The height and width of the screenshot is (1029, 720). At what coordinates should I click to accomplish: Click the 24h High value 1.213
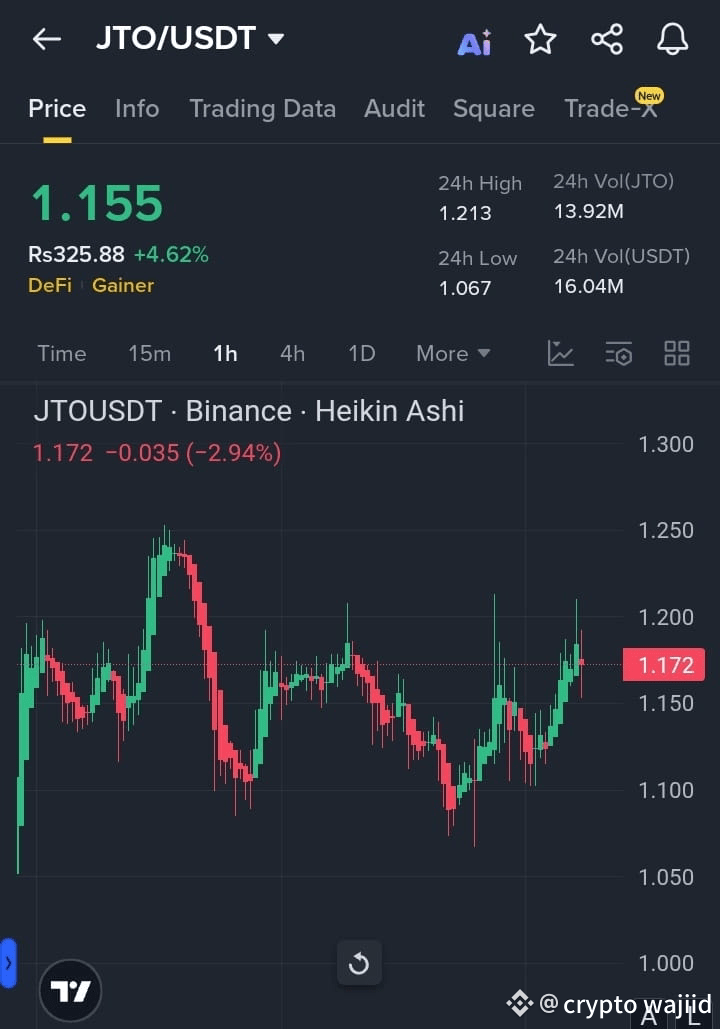465,213
